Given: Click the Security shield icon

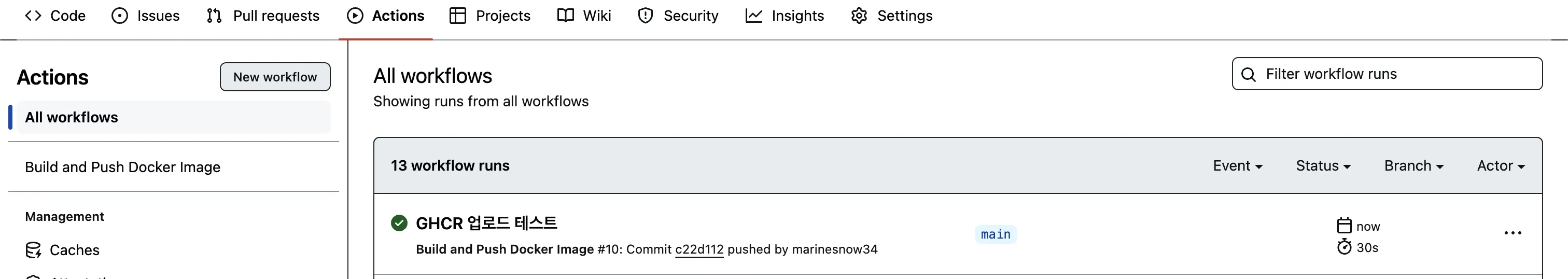Looking at the screenshot, I should [645, 16].
